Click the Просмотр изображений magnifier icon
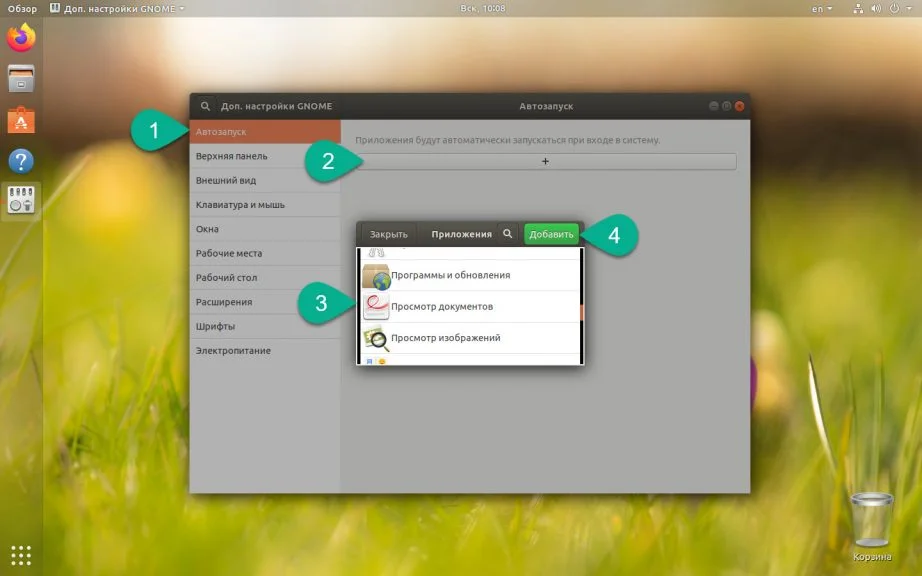Screen dimensions: 922x576 point(376,338)
